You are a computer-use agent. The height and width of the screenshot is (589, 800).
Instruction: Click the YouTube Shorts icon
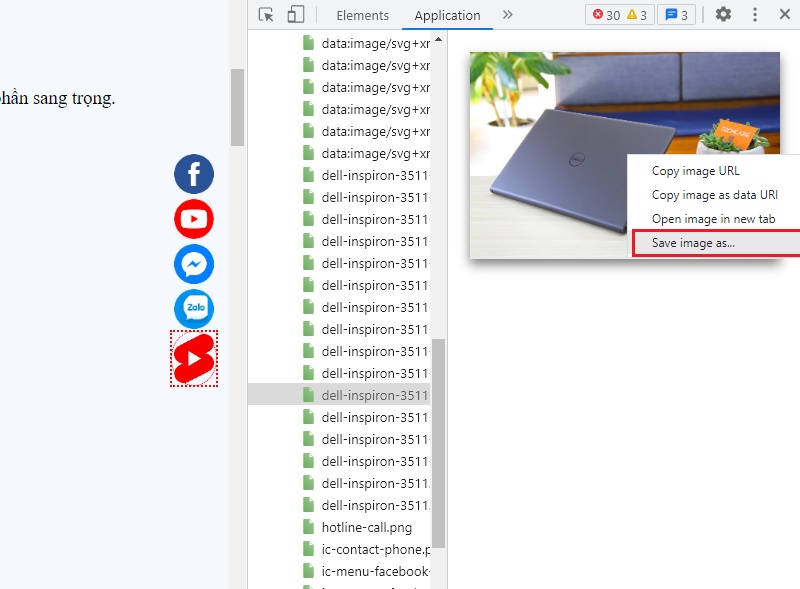(194, 358)
